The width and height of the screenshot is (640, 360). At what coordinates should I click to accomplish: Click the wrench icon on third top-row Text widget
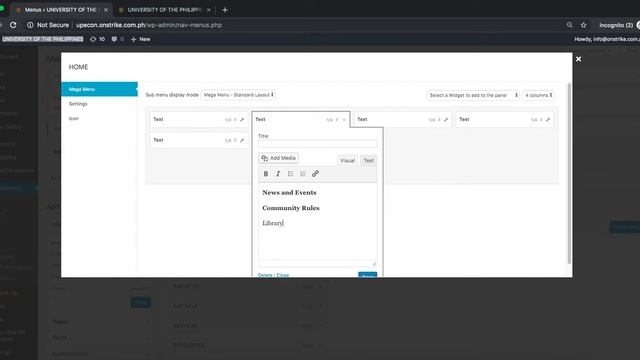pos(446,120)
